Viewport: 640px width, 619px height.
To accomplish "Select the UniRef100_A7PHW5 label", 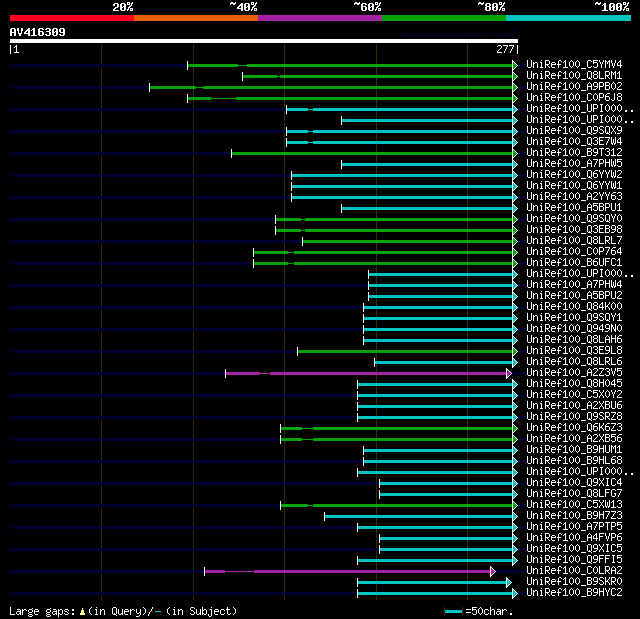I will (574, 164).
